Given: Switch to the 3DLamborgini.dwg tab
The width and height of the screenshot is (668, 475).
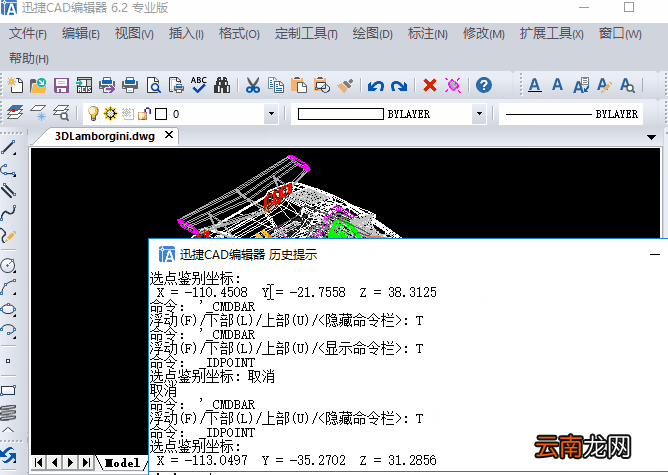Looking at the screenshot, I should tap(105, 136).
